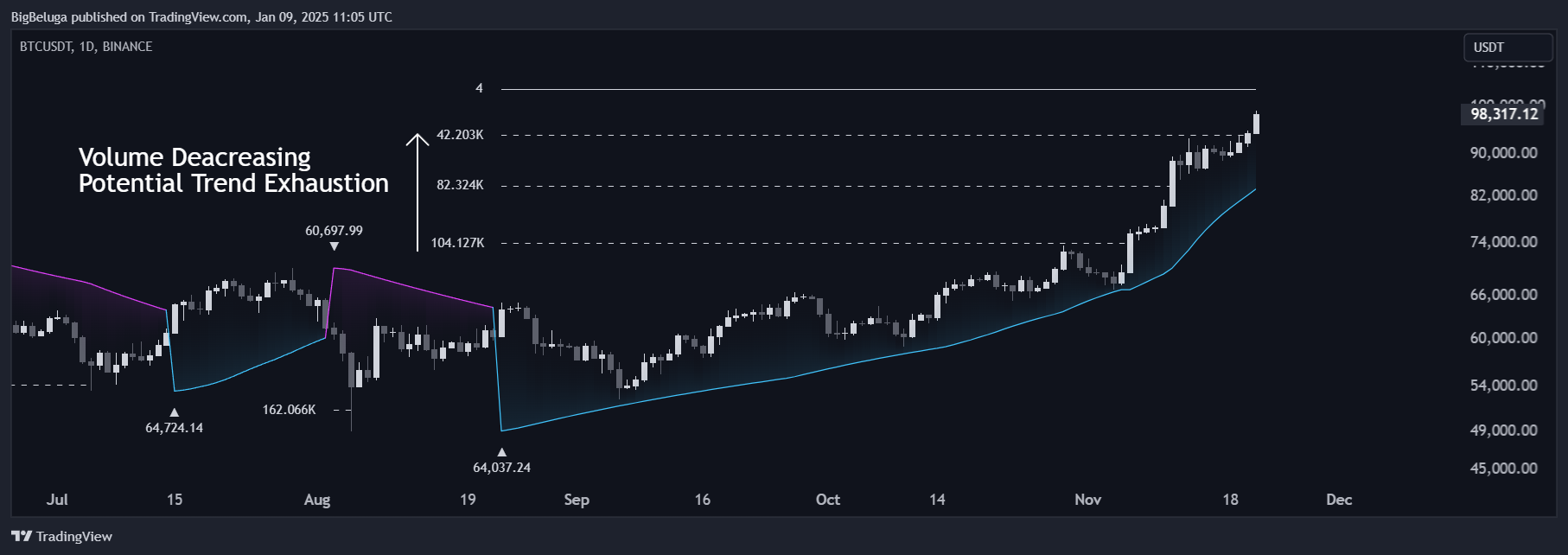Click the 162.066K volume label
Image resolution: width=1568 pixels, height=555 pixels.
(x=289, y=410)
